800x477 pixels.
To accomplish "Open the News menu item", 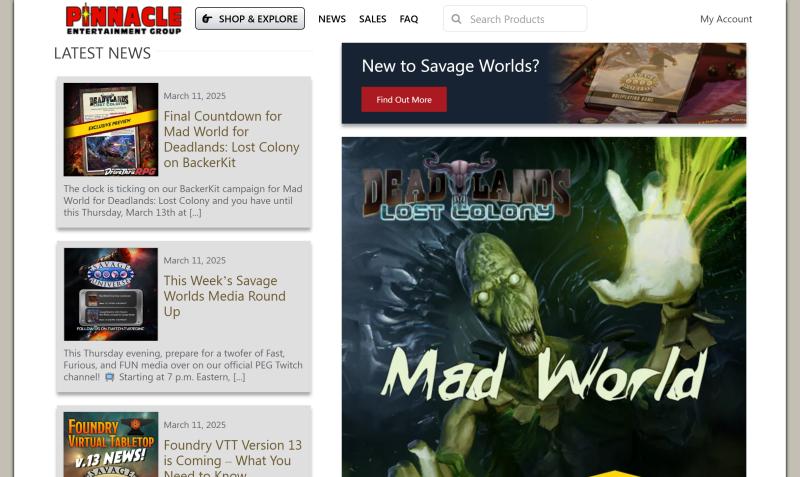I will coord(332,19).
